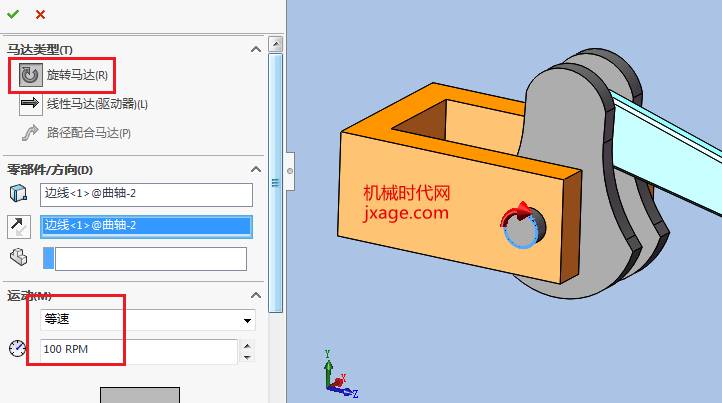Viewport: 722px width, 403px height.
Task: Cancel with the red X icon
Action: coord(40,14)
